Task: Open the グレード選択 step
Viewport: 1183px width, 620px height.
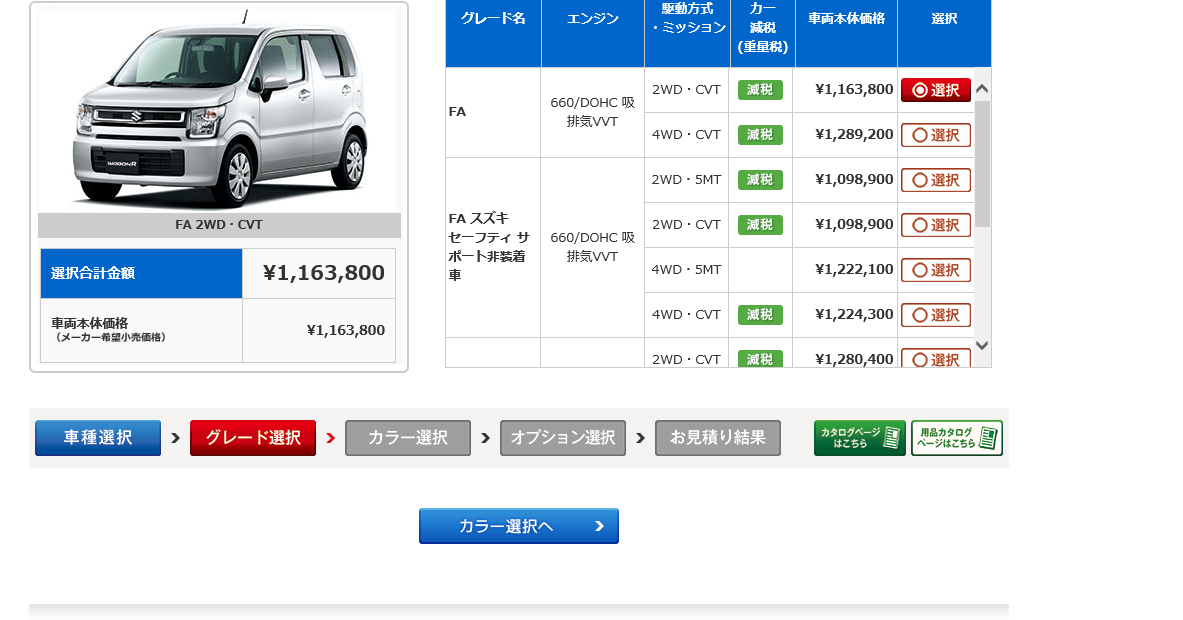Action: [x=253, y=438]
